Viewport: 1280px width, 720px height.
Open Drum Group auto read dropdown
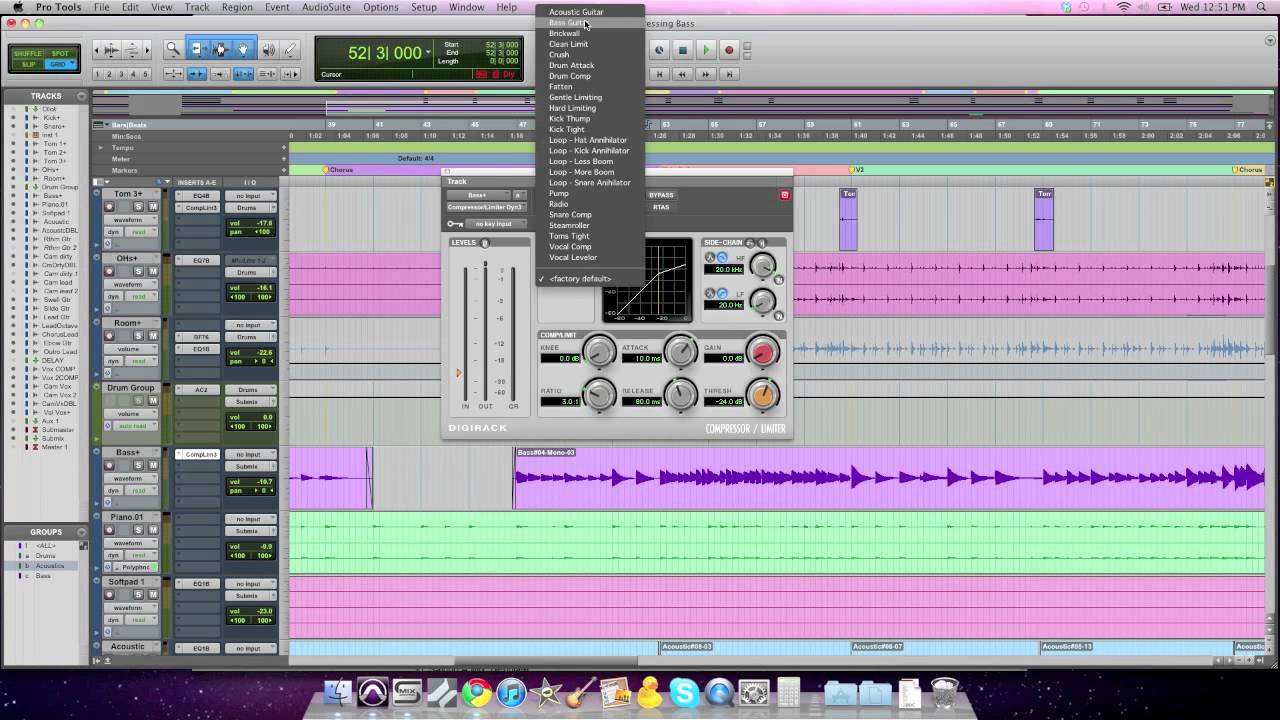pyautogui.click(x=133, y=426)
